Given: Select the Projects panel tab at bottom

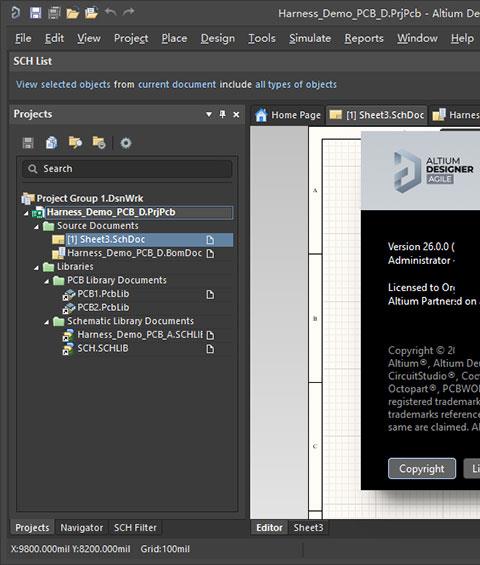Looking at the screenshot, I should click(32, 528).
